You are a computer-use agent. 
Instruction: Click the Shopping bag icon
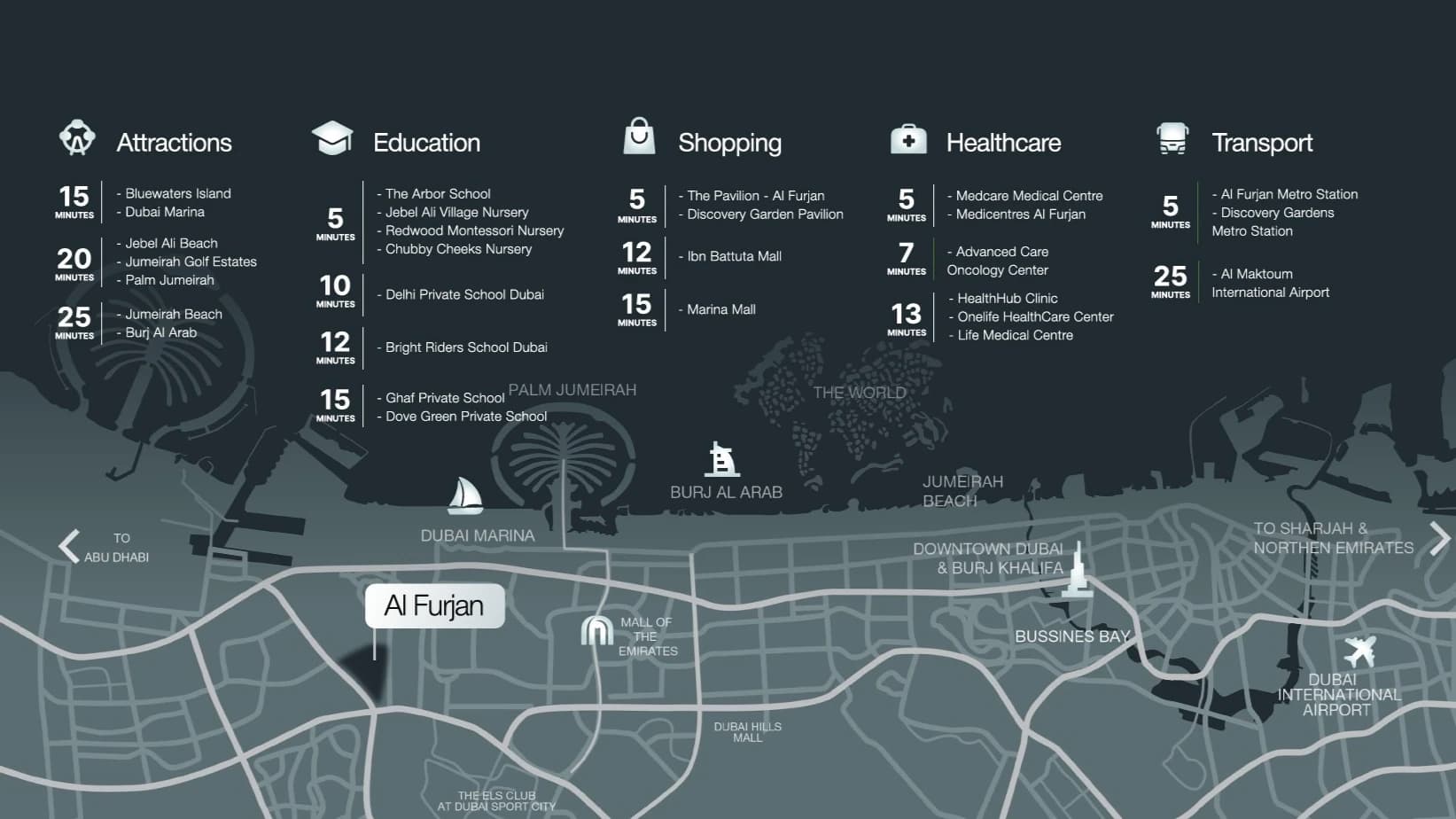click(639, 136)
